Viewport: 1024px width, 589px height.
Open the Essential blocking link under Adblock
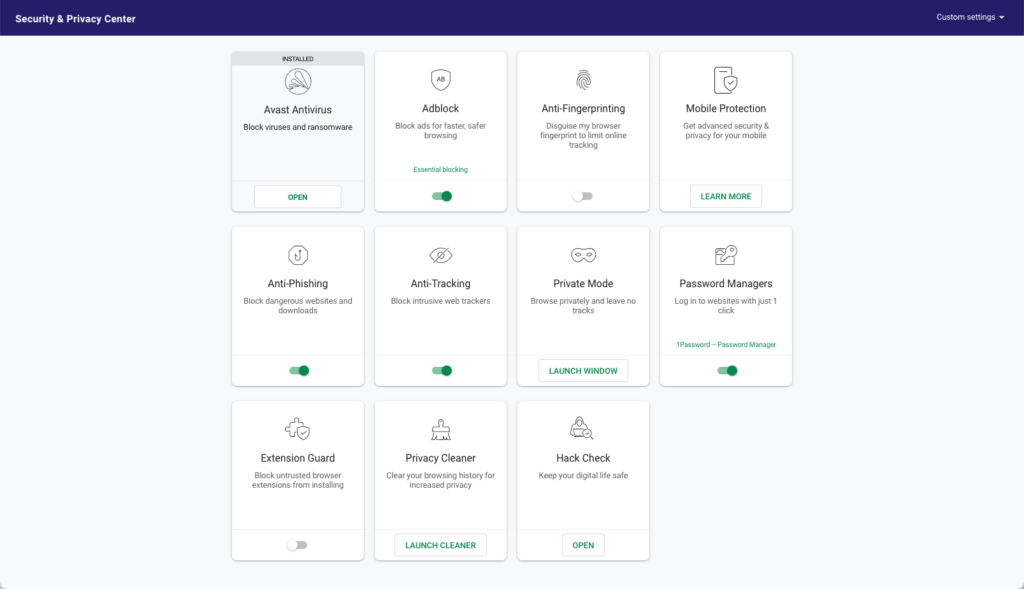pyautogui.click(x=440, y=169)
